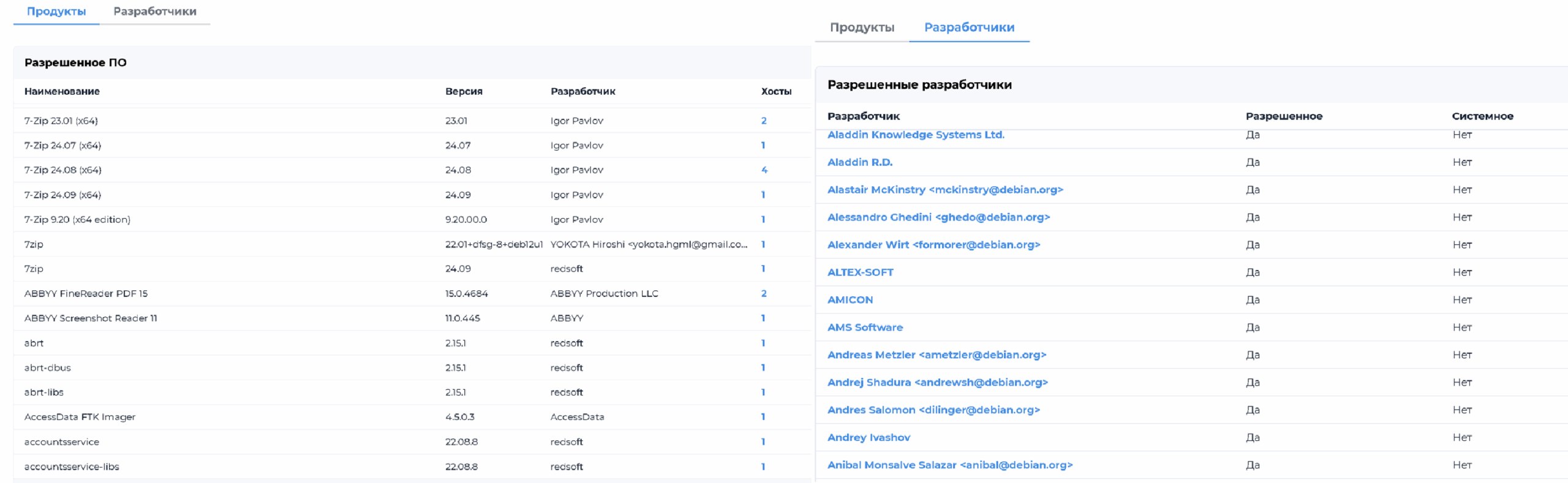Viewport: 1568px width, 483px height.
Task: Click the 'ABBYY Production LLC' developer cell
Action: (x=604, y=294)
